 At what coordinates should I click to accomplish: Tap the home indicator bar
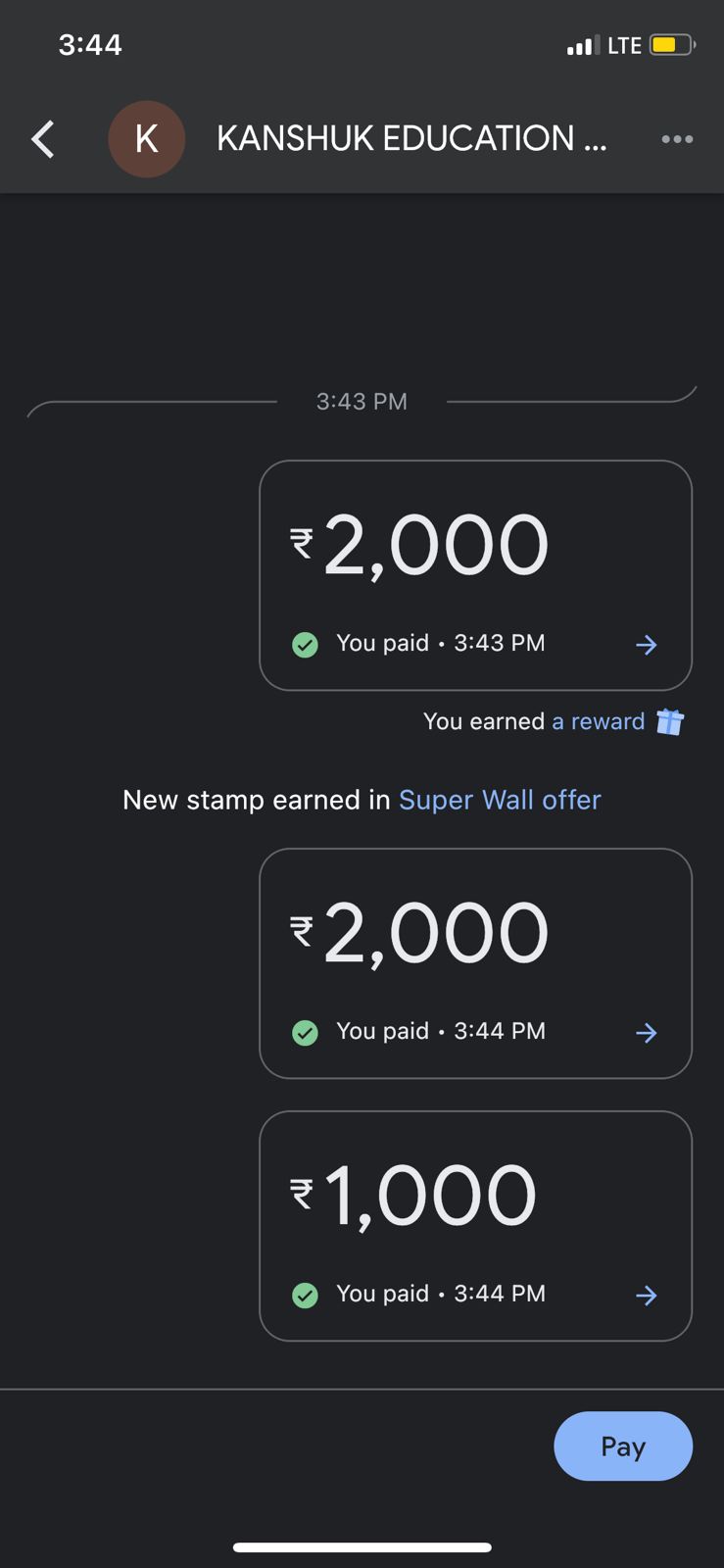[x=362, y=1547]
